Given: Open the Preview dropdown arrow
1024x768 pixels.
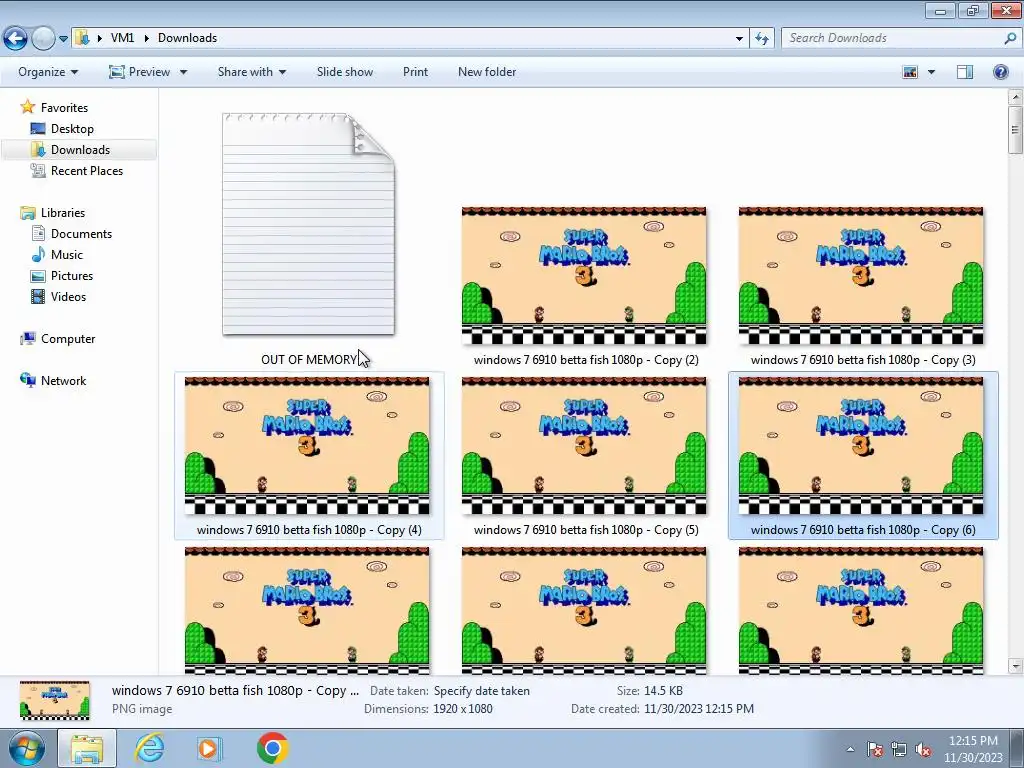Looking at the screenshot, I should 184,72.
